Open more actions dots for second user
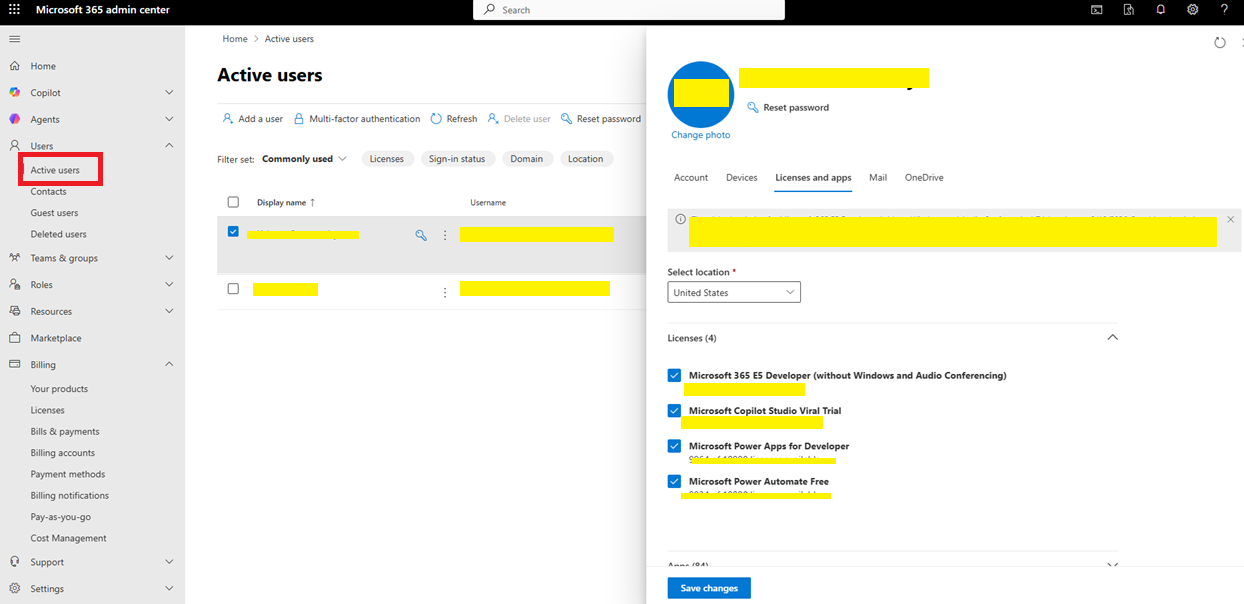The height and width of the screenshot is (604, 1244). pyautogui.click(x=445, y=292)
